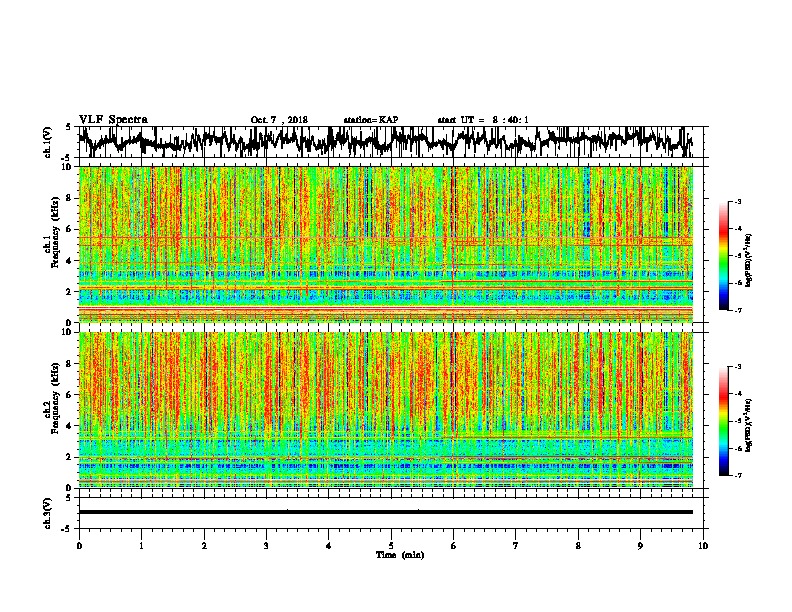Select the "start UT = 8:40:1" header text

[483, 120]
